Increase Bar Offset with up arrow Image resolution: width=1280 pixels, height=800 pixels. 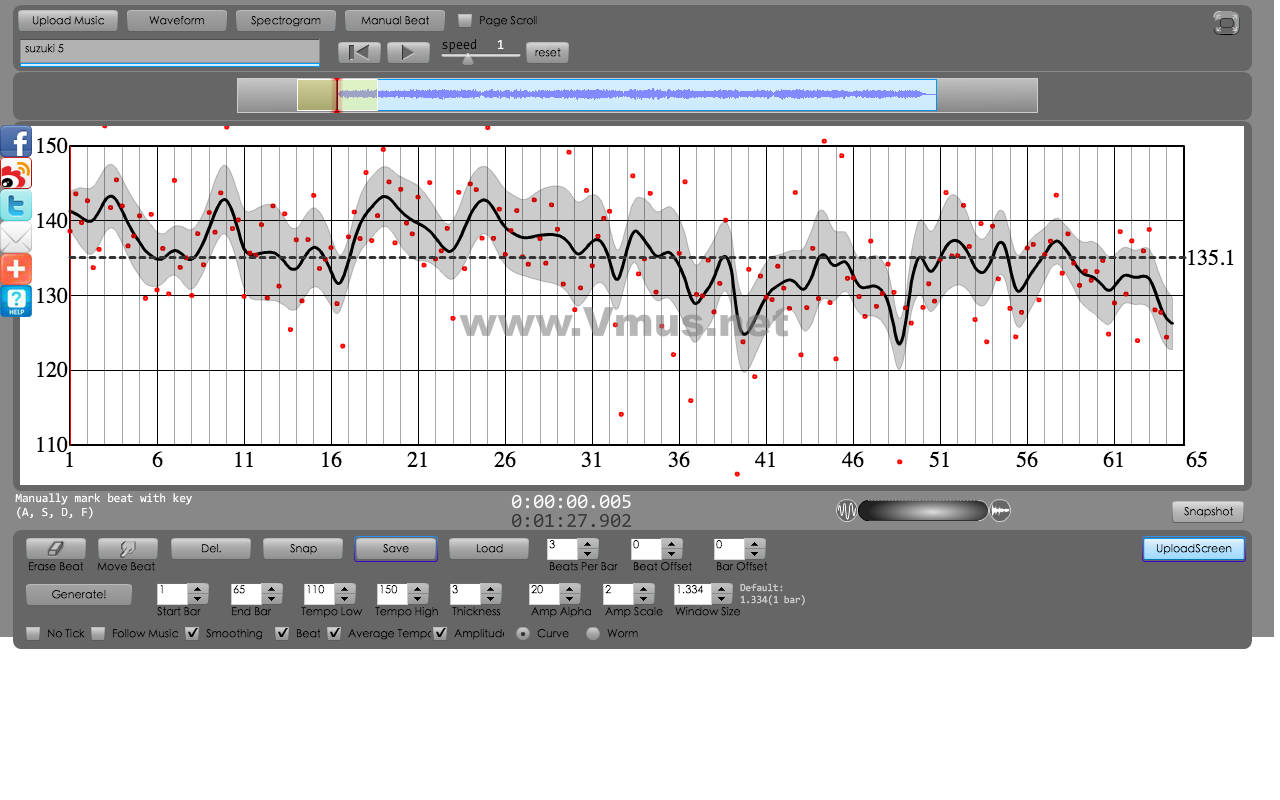756,544
